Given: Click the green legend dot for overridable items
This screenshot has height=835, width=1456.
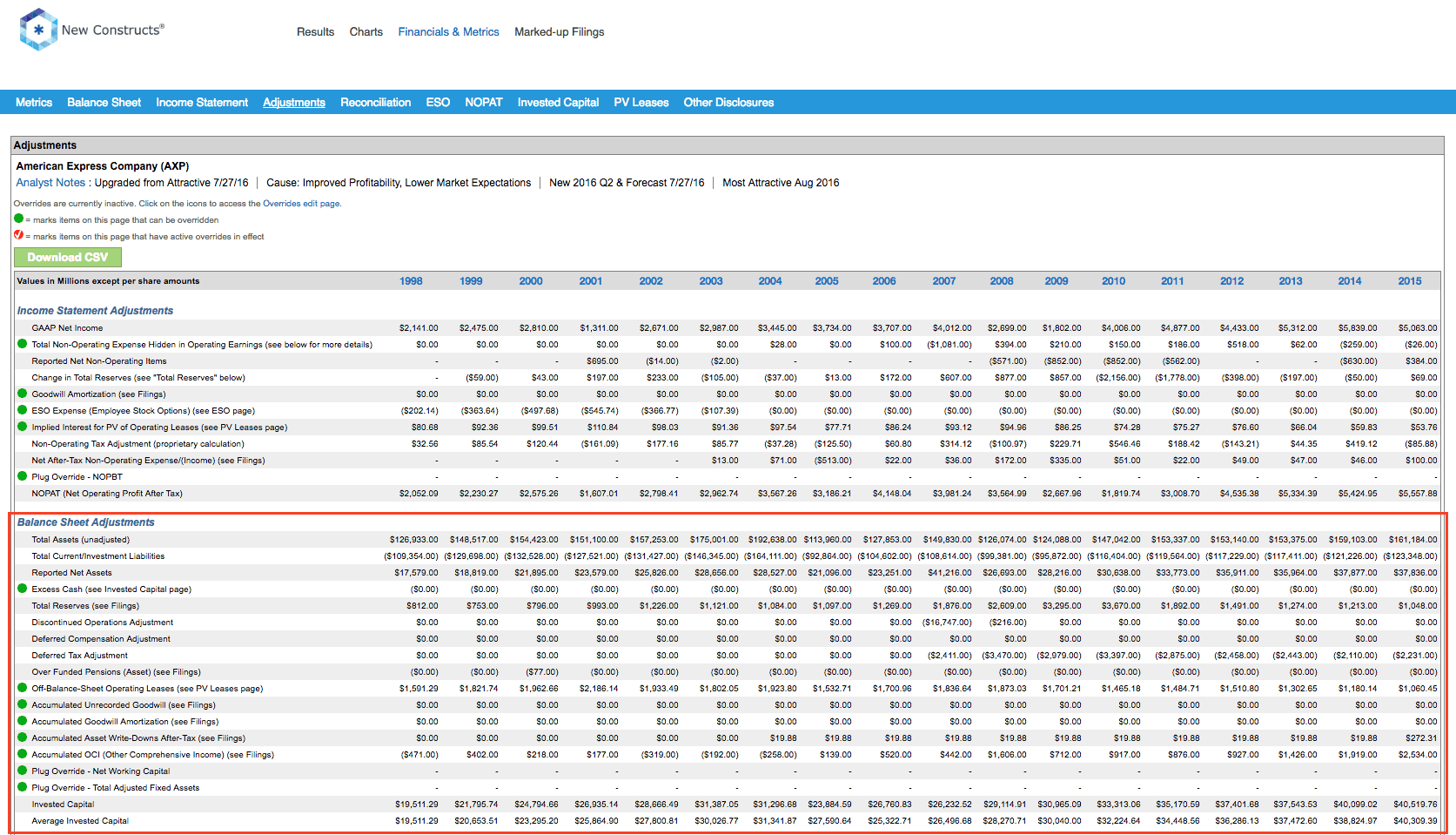Looking at the screenshot, I should [19, 219].
